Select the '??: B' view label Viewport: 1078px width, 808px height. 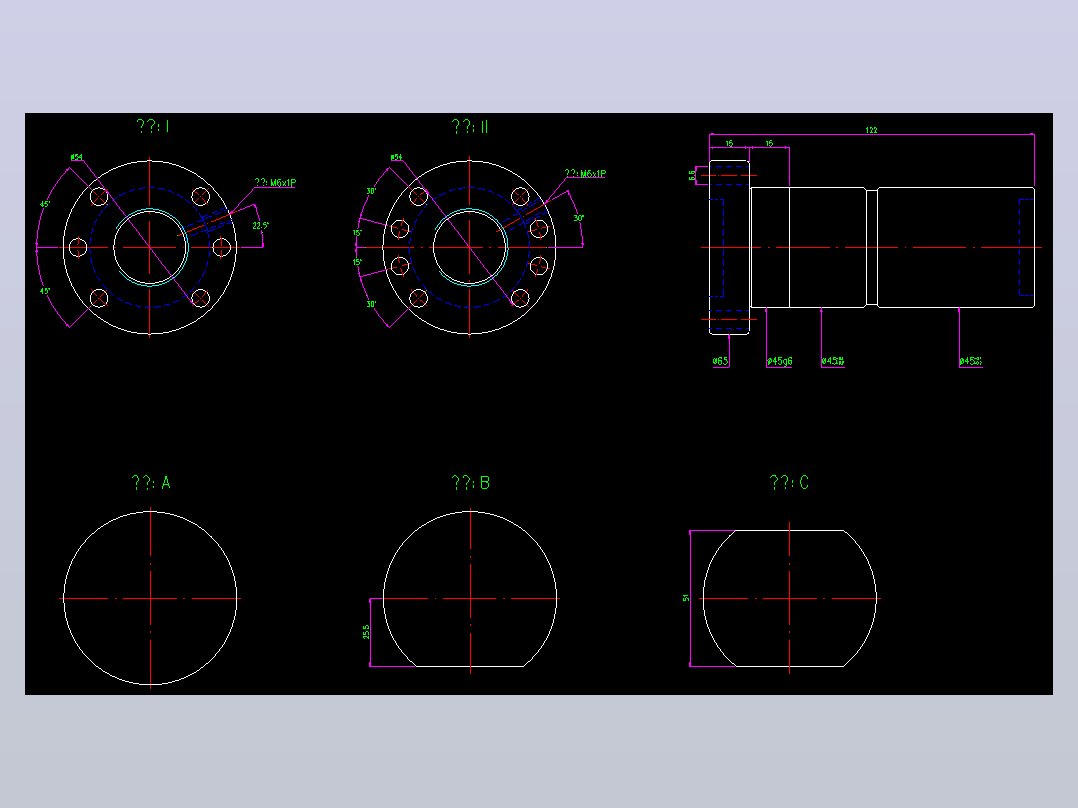(470, 483)
